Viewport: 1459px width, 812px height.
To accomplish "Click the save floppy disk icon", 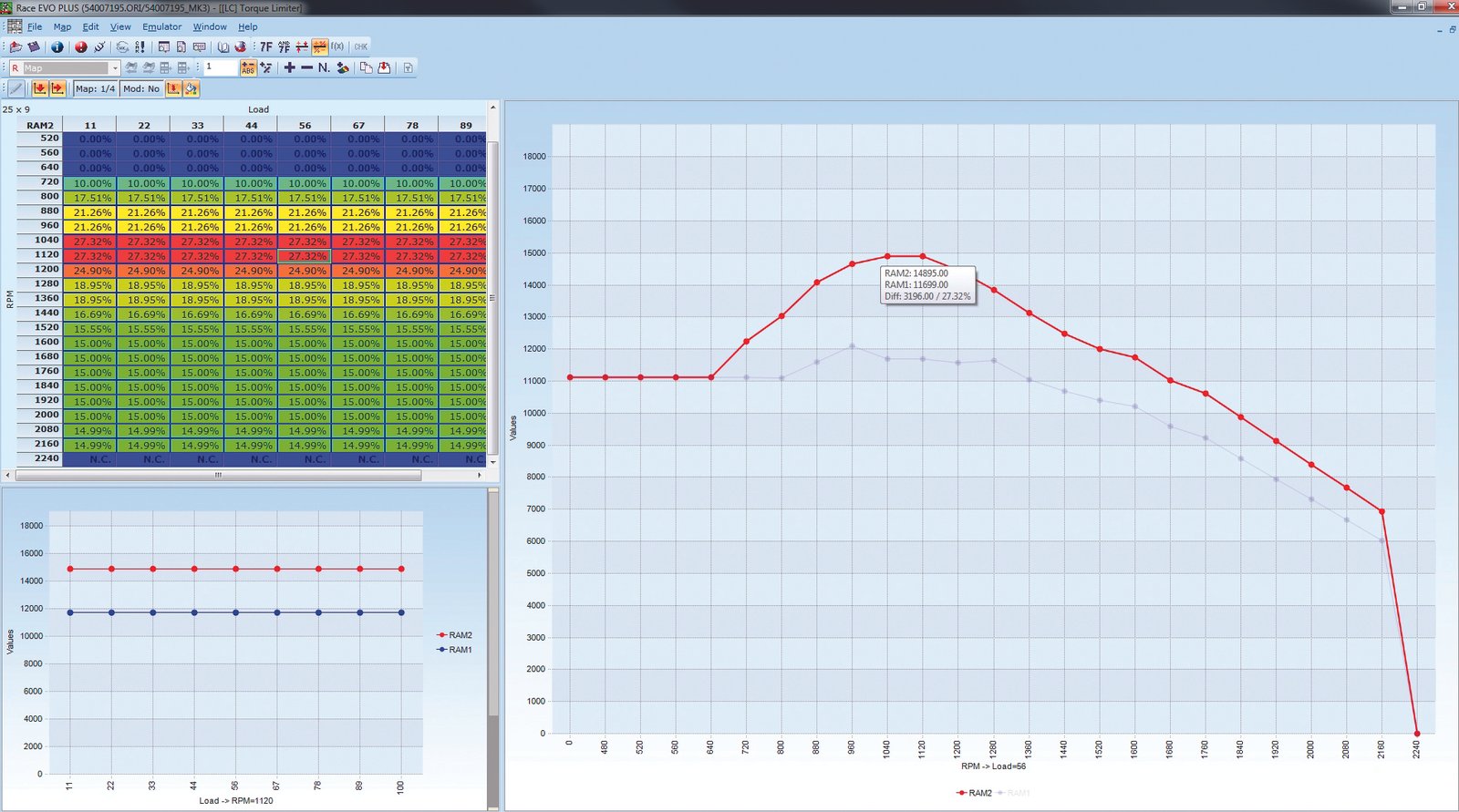I will (34, 46).
